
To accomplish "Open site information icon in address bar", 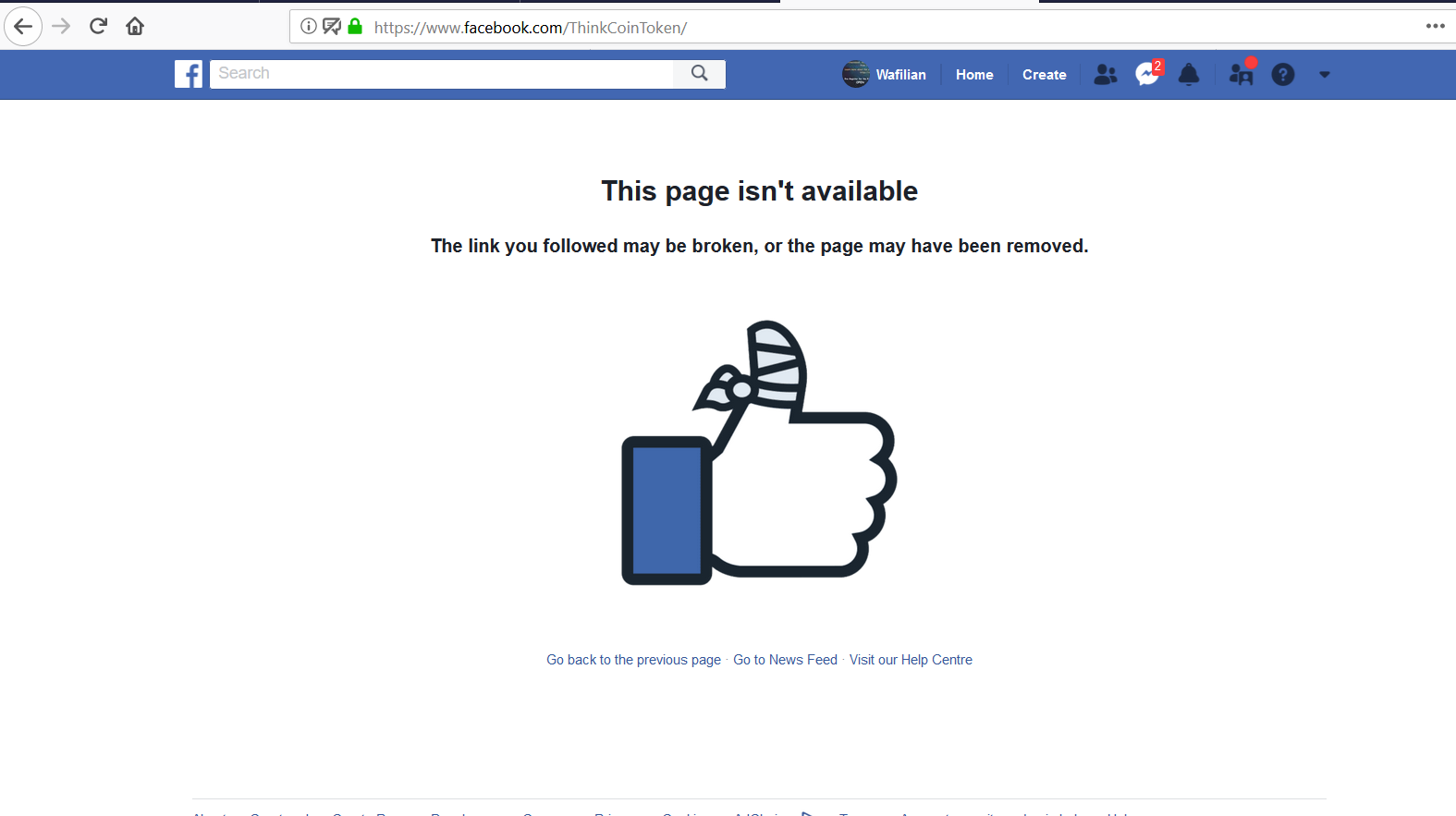I will click(309, 26).
